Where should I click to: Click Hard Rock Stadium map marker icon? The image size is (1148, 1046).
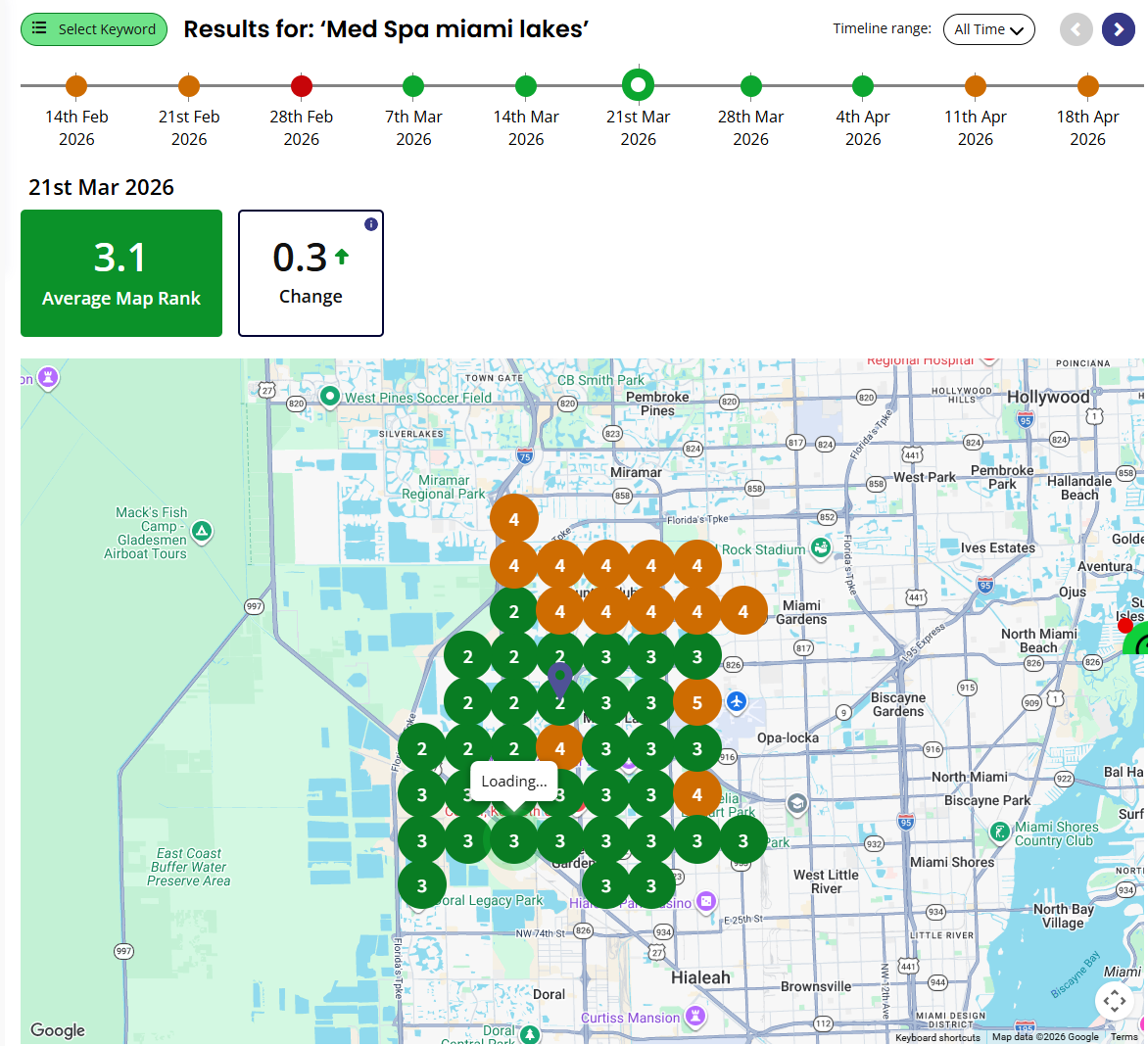click(821, 547)
